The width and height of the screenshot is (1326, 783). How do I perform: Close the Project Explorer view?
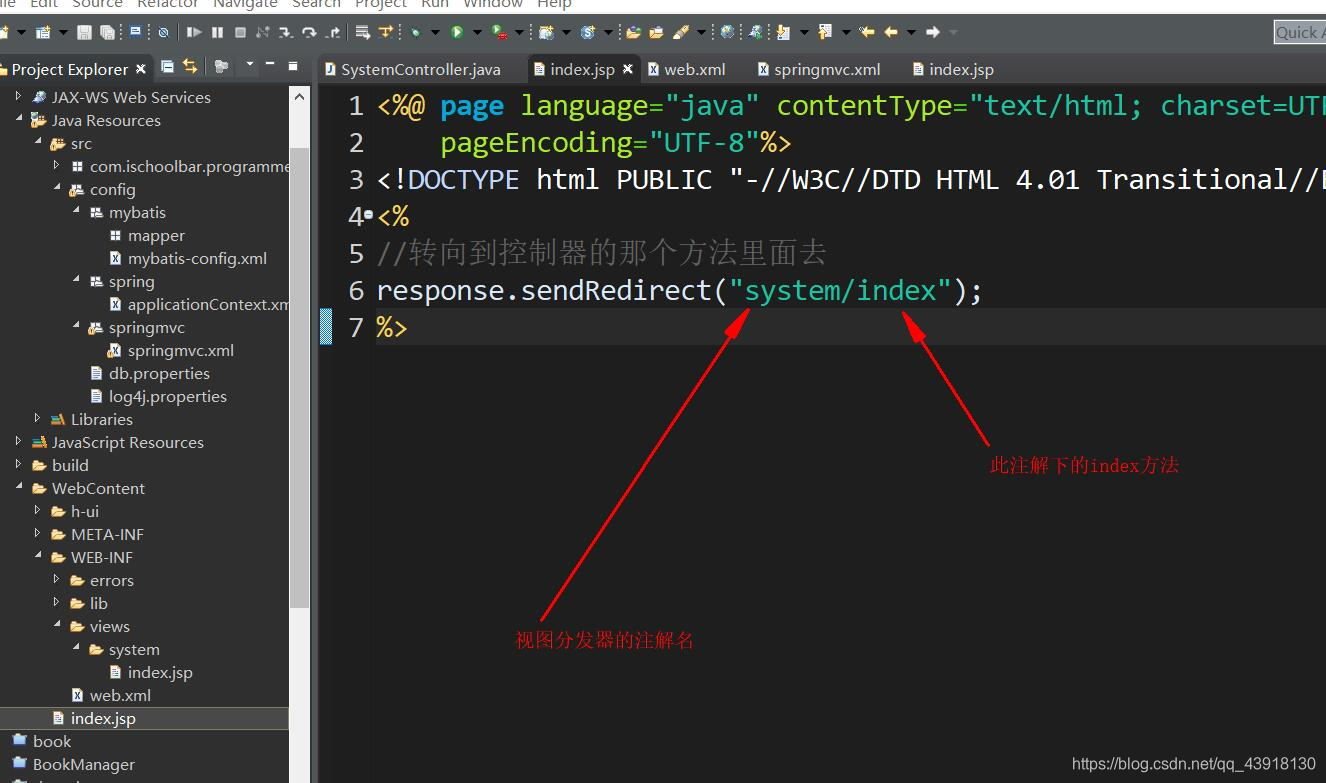click(x=141, y=69)
